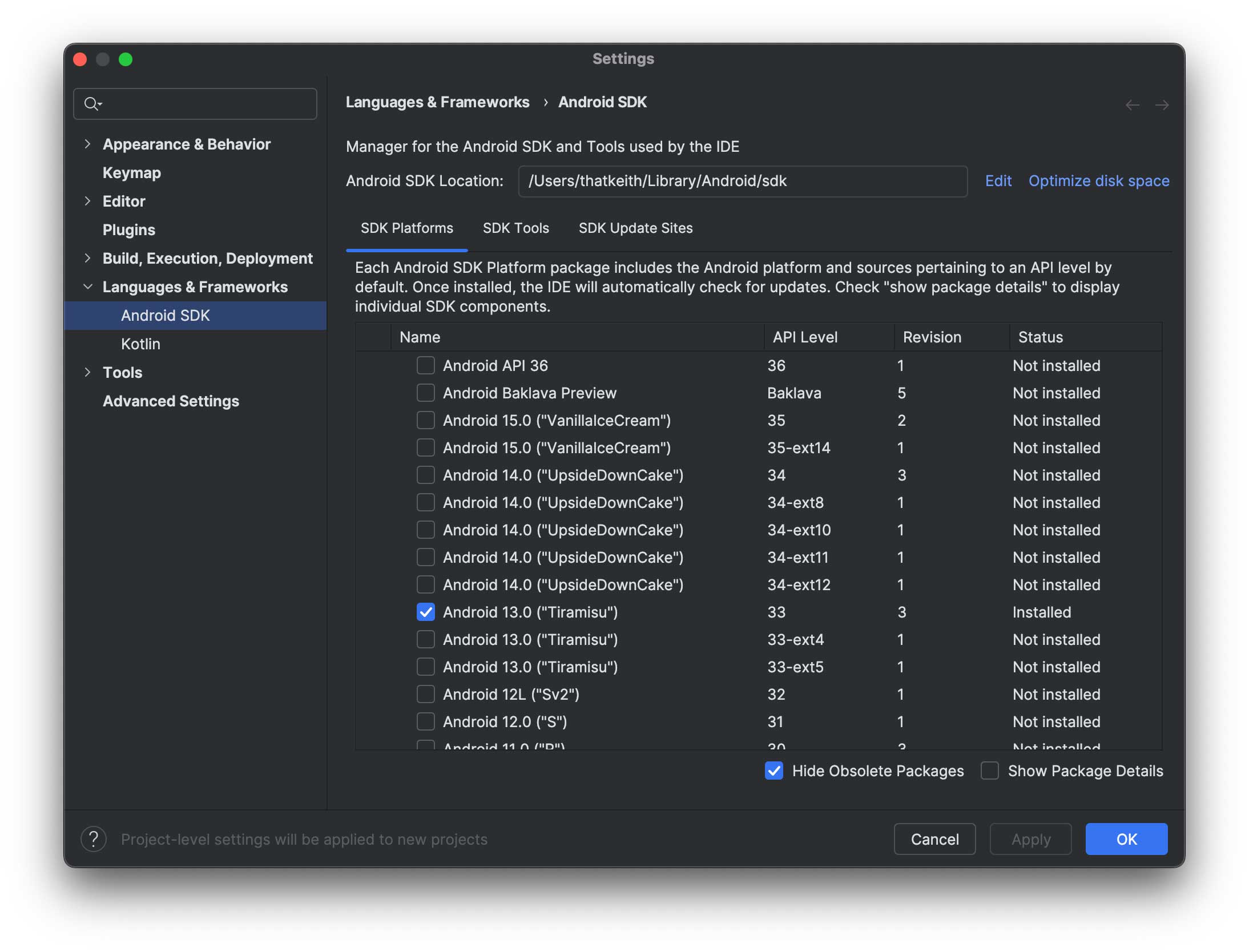This screenshot has width=1249, height=952.
Task: Click the help question mark icon
Action: (94, 839)
